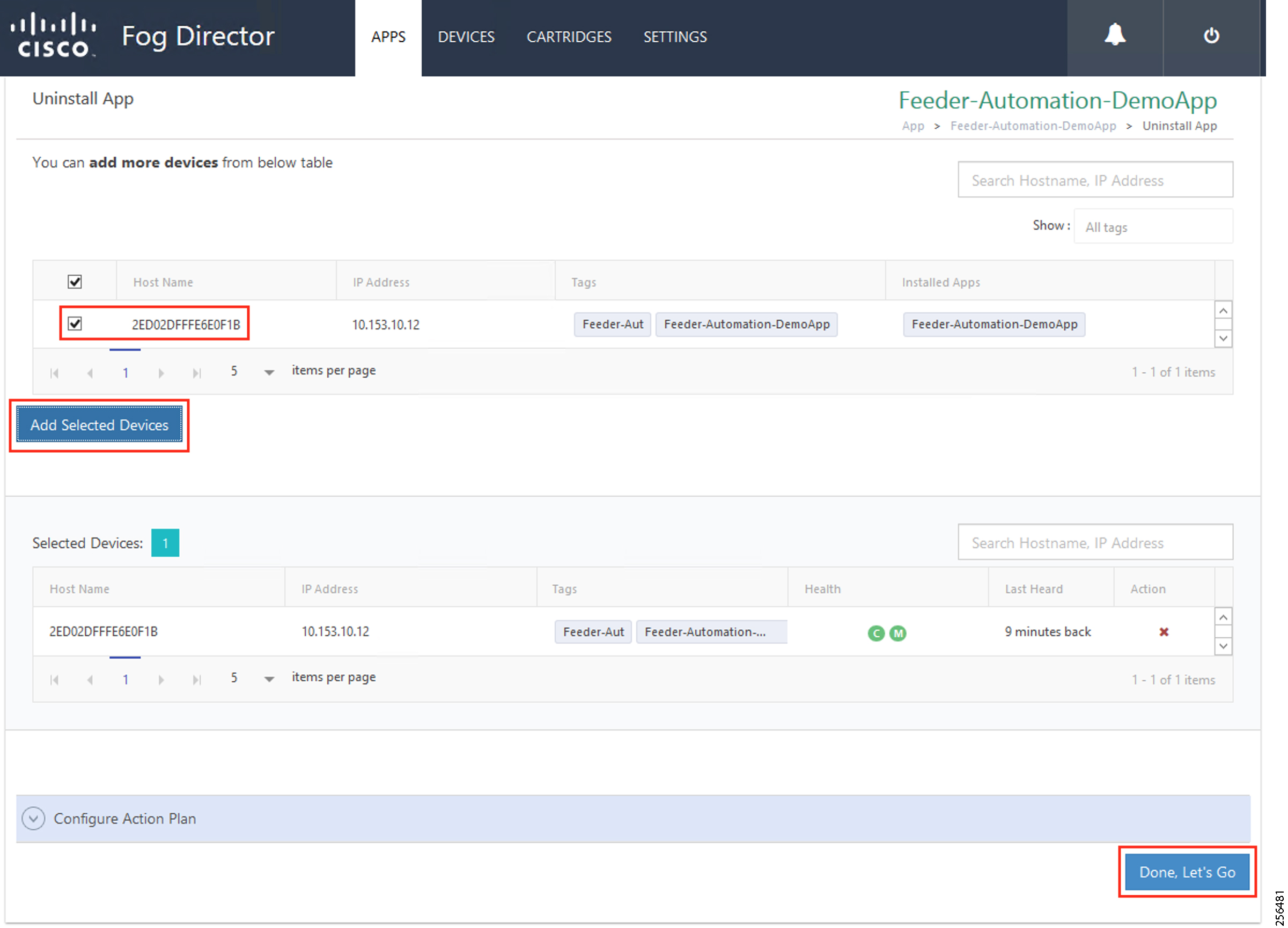Switch to the APPS tab
This screenshot has width=1288, height=928.
click(388, 38)
